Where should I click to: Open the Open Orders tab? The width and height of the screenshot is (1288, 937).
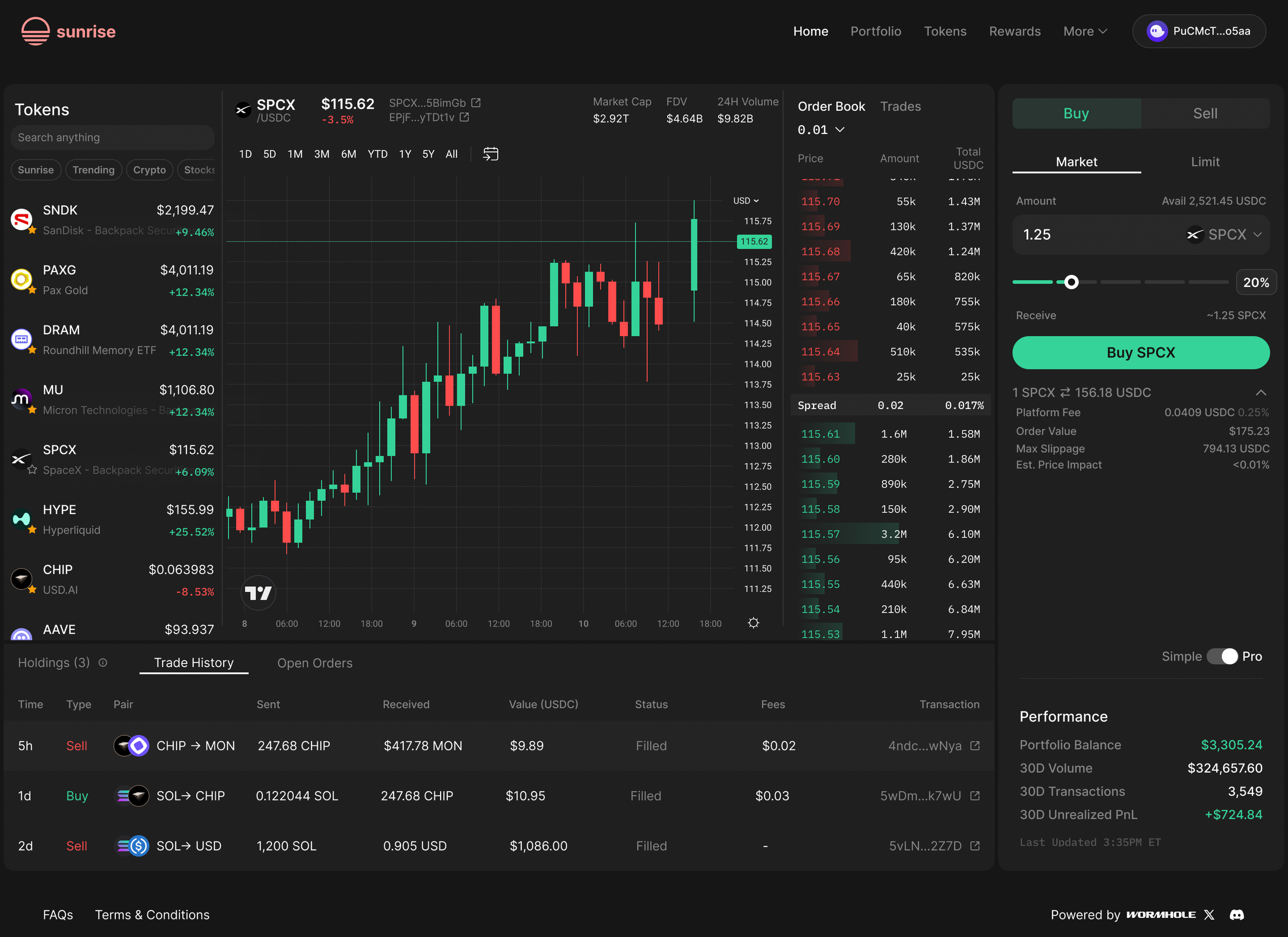(x=315, y=663)
